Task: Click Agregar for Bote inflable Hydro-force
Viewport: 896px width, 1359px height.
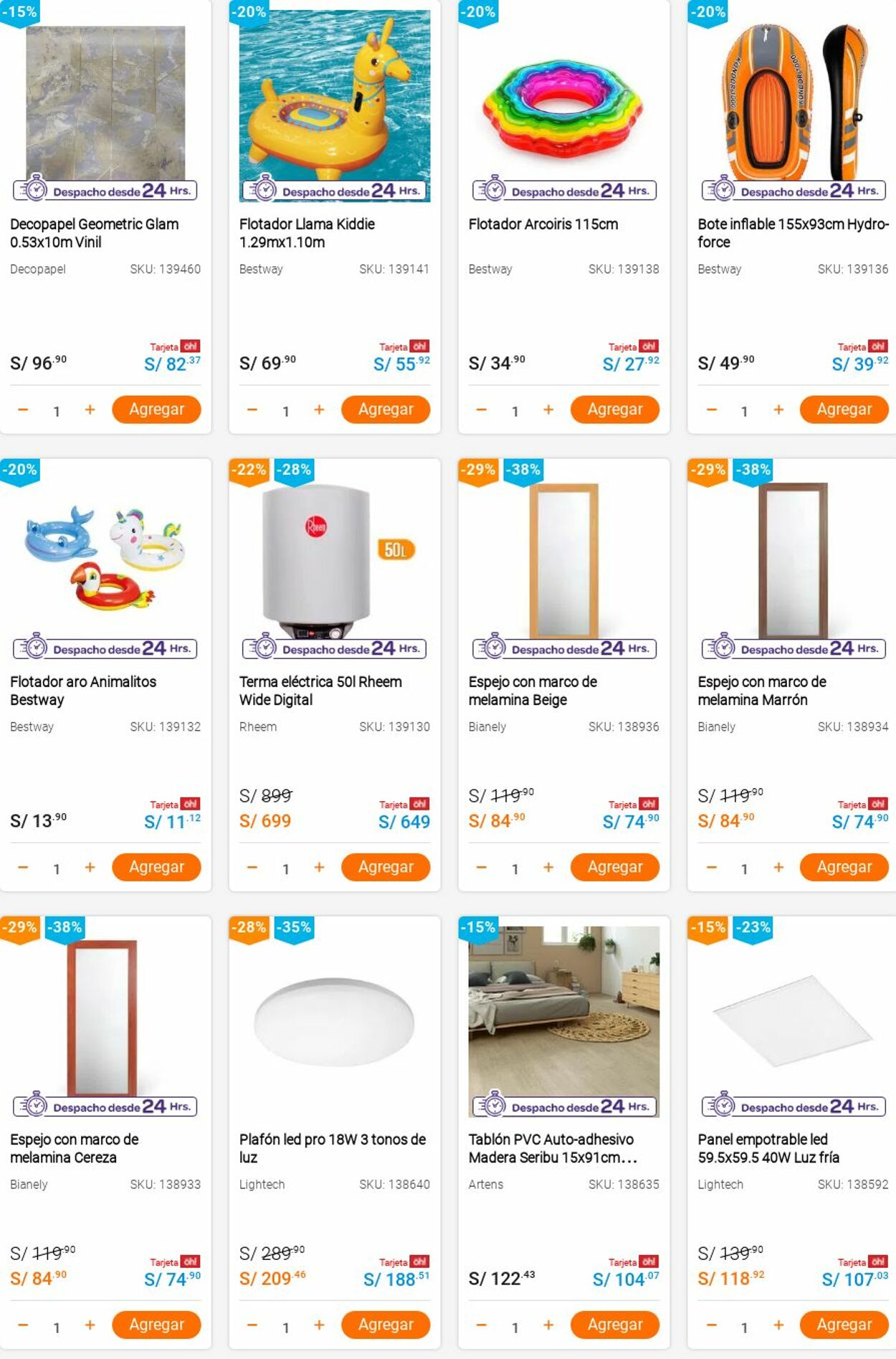Action: click(844, 409)
